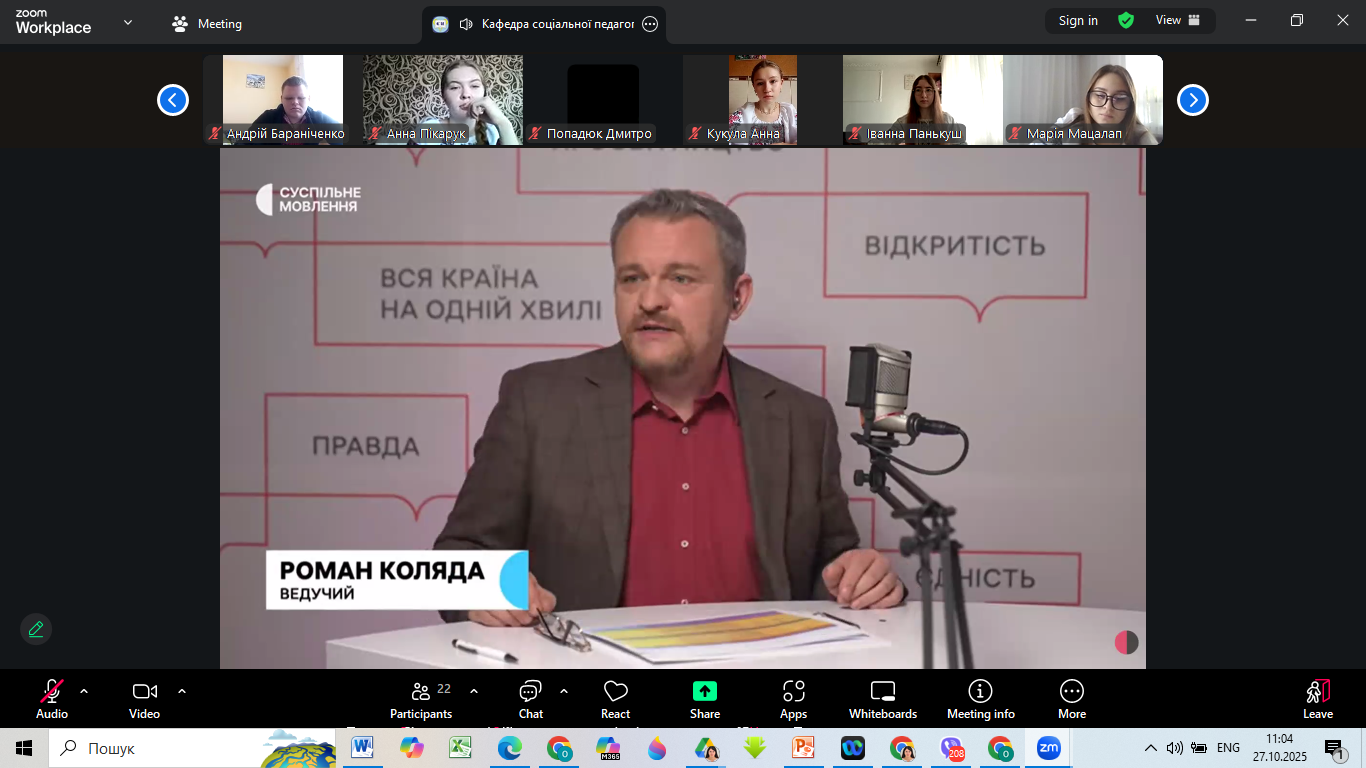Toggle the Video camera
This screenshot has width=1366, height=768.
[x=144, y=698]
